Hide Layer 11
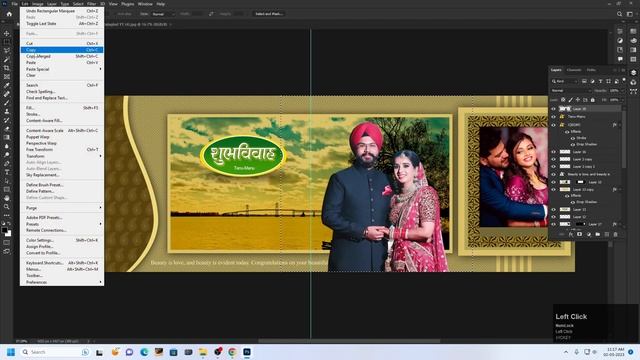Image resolution: width=640 pixels, height=360 pixels. coord(554,210)
